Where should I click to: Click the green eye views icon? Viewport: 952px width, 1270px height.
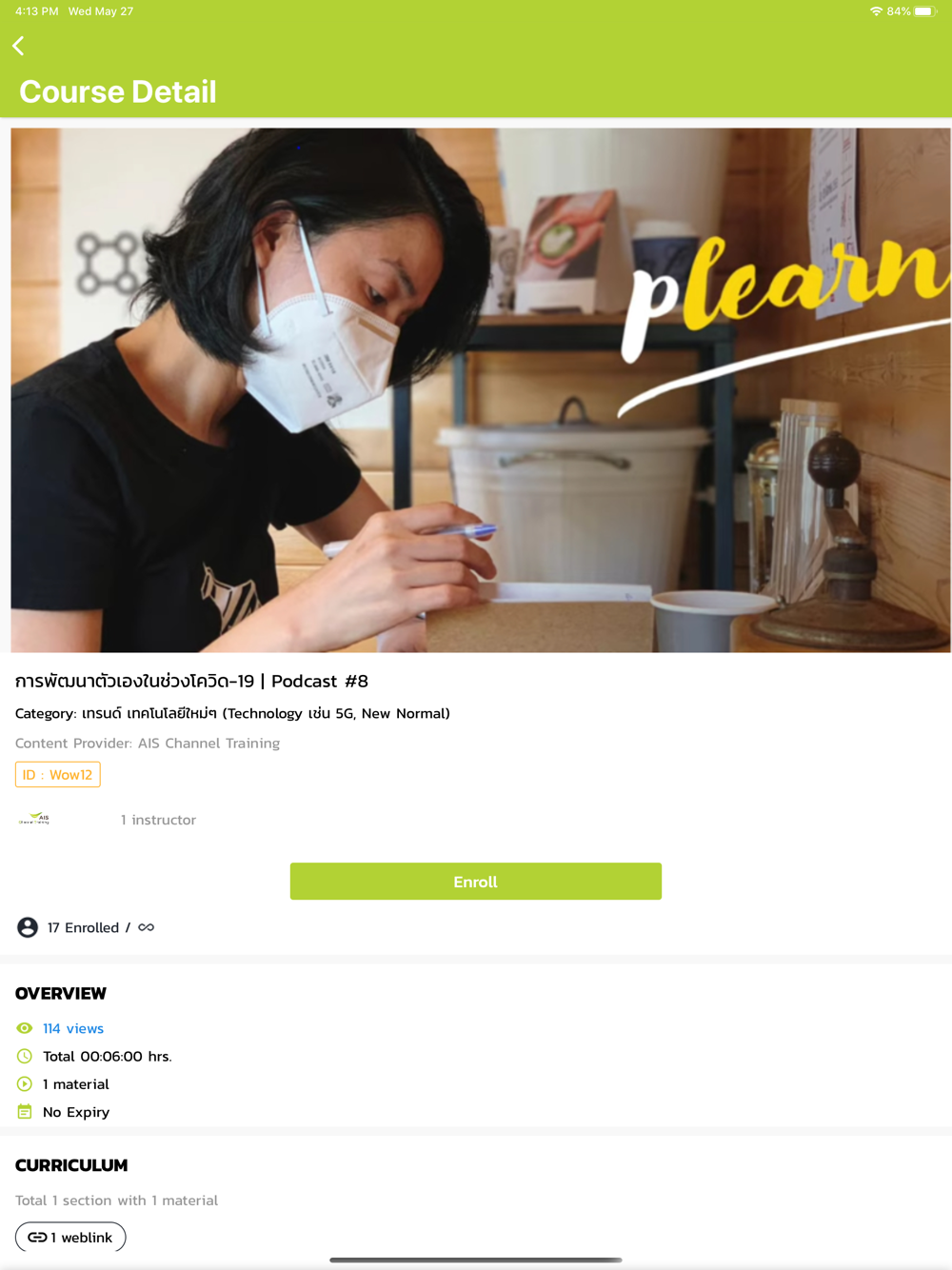point(25,1028)
